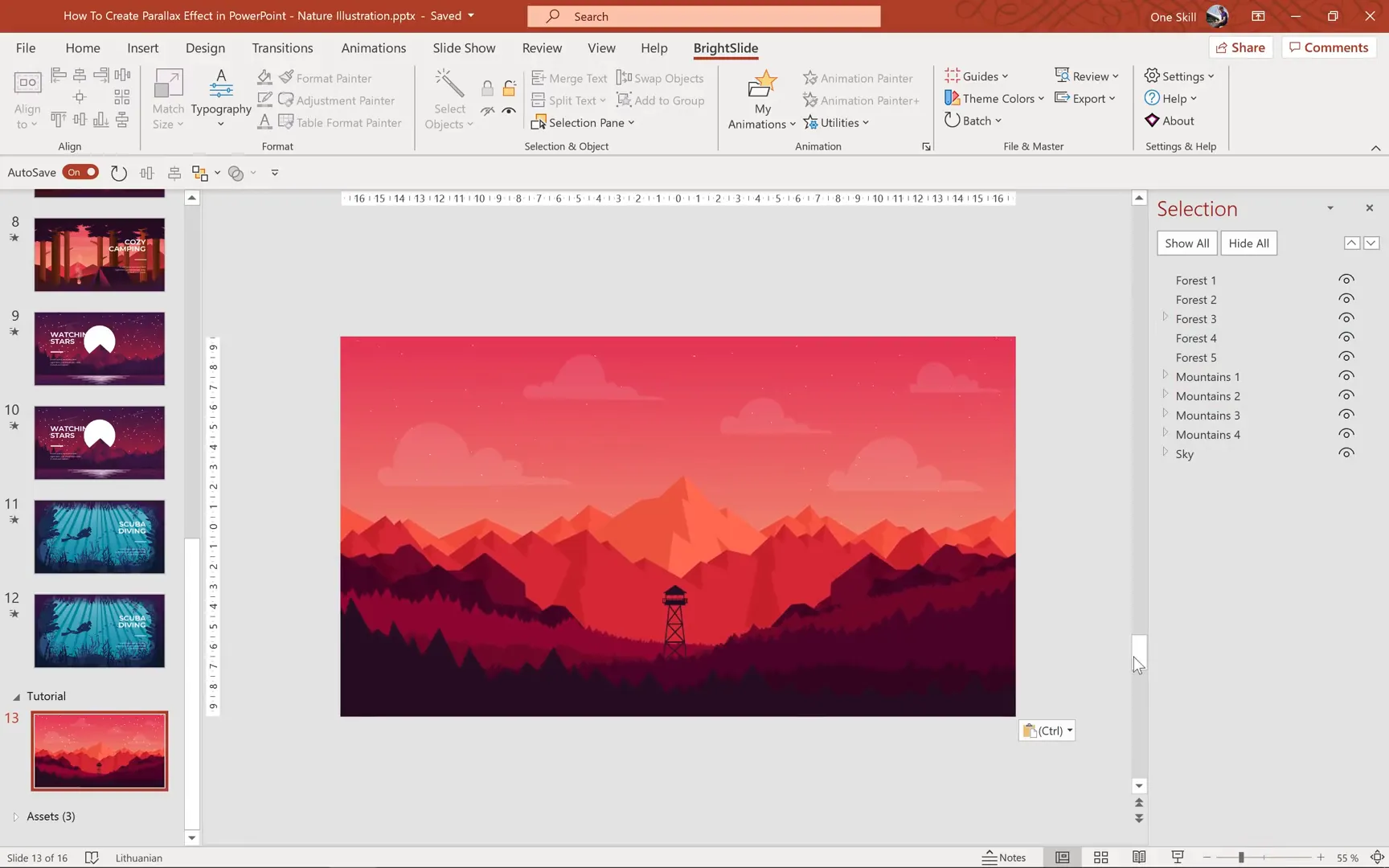
Task: Hide the Sky layer
Action: click(1346, 452)
